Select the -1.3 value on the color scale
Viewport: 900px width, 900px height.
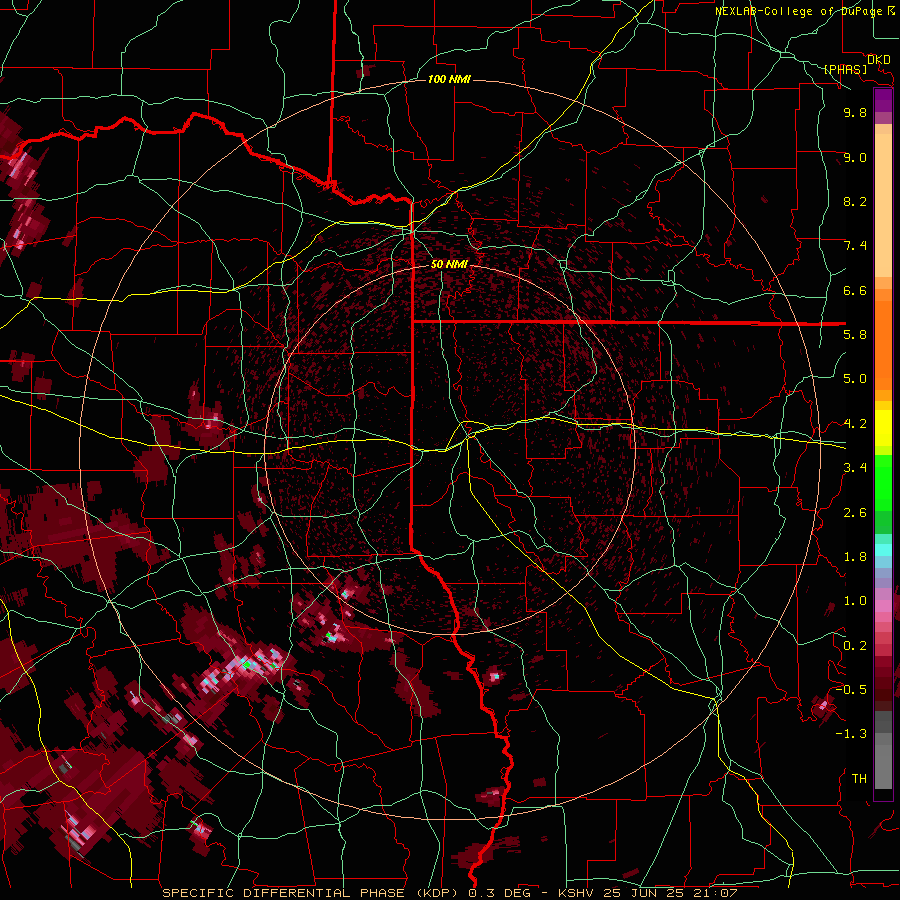pos(851,734)
